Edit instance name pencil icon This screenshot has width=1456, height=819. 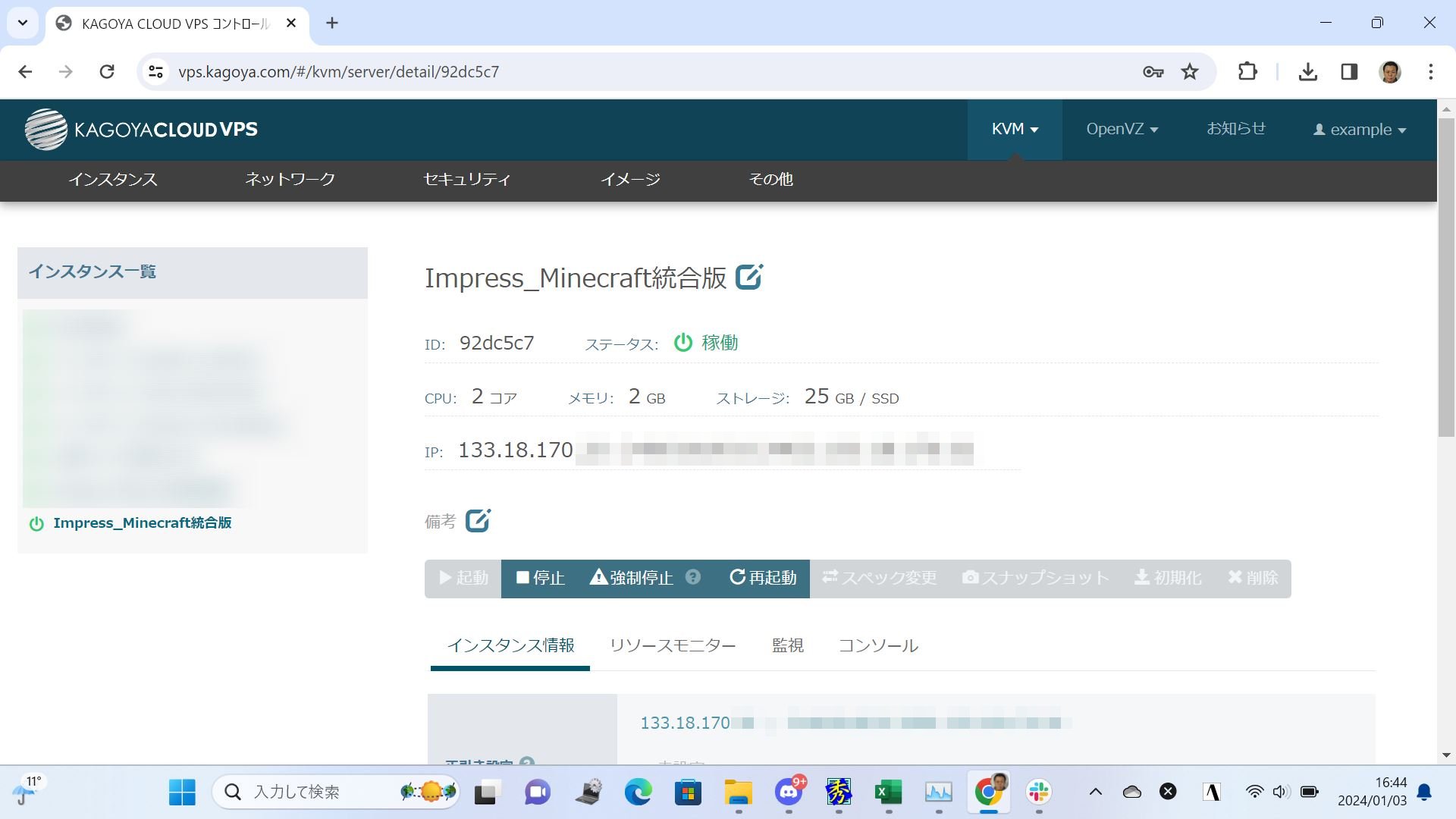click(x=748, y=277)
